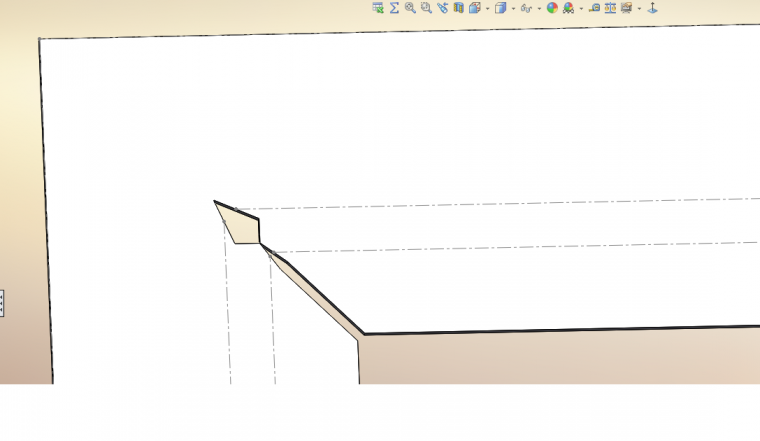This screenshot has width=760, height=441.
Task: Click the View Orientation cube icon
Action: 475,8
